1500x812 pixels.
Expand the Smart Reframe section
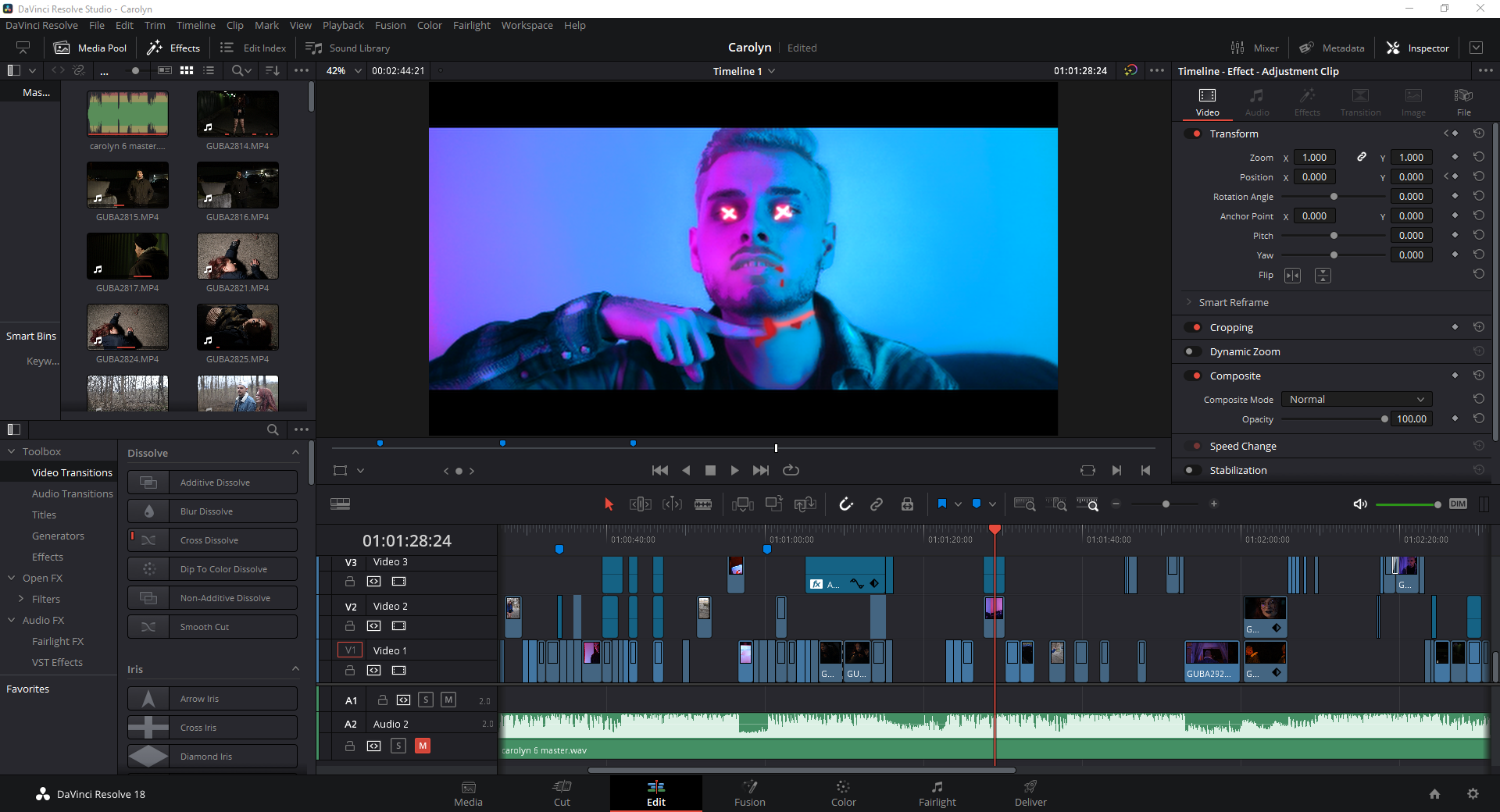[1234, 302]
